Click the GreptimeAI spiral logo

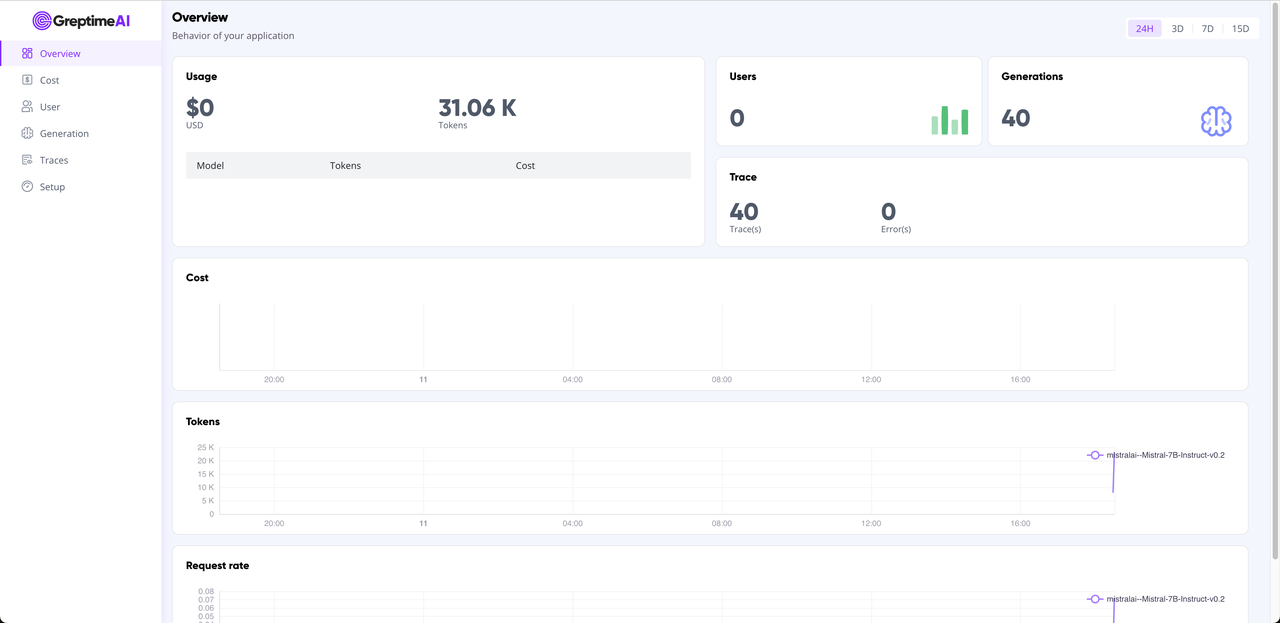click(x=42, y=19)
